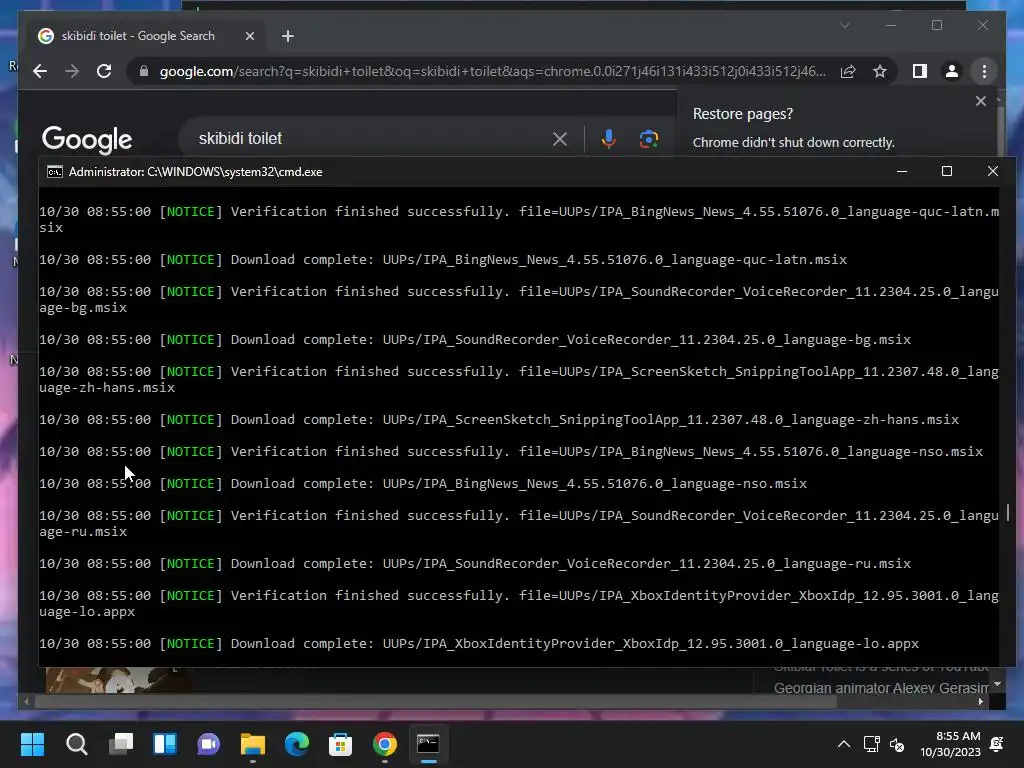This screenshot has width=1024, height=768.
Task: Click Chrome page scroll down arrow
Action: 997,684
